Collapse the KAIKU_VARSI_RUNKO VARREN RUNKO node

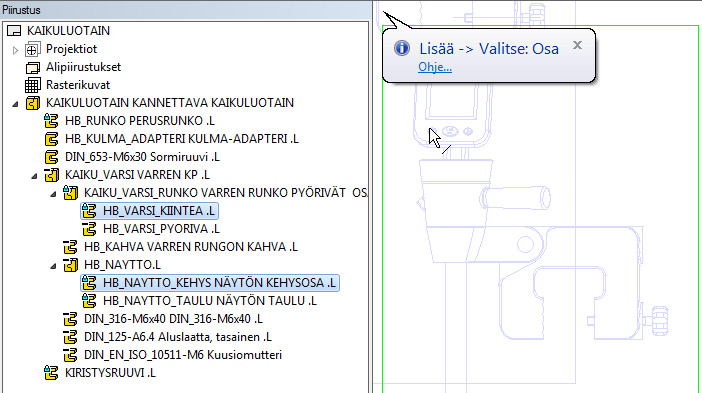(53, 194)
